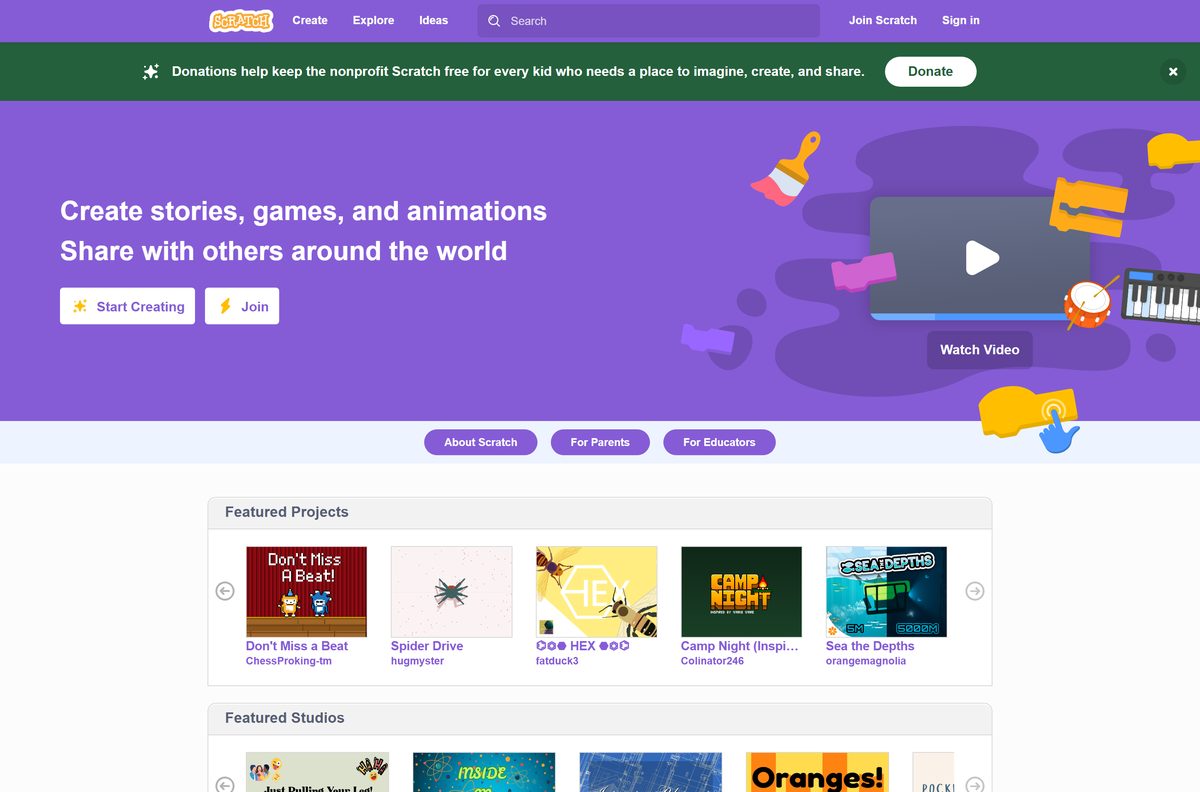The image size is (1200, 792).
Task: Visit author ChessProking-tm
Action: pos(289,661)
